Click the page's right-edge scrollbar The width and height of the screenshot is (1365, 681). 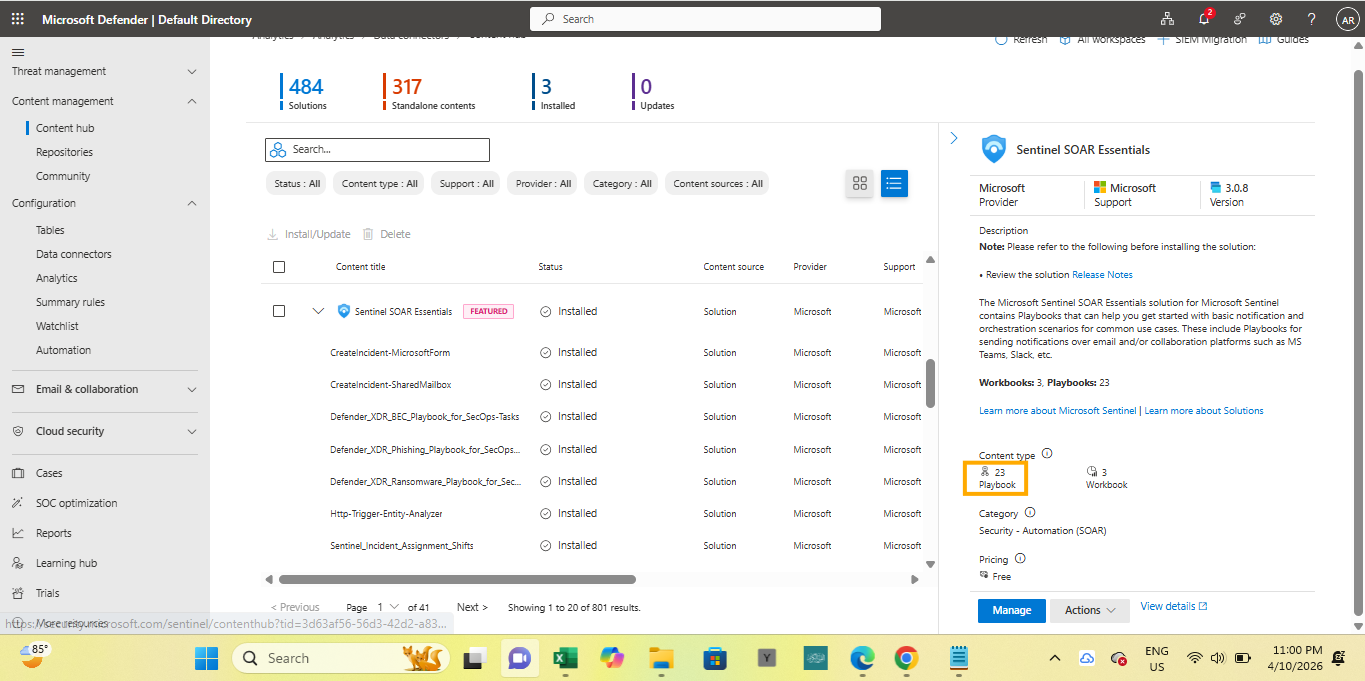(1358, 342)
